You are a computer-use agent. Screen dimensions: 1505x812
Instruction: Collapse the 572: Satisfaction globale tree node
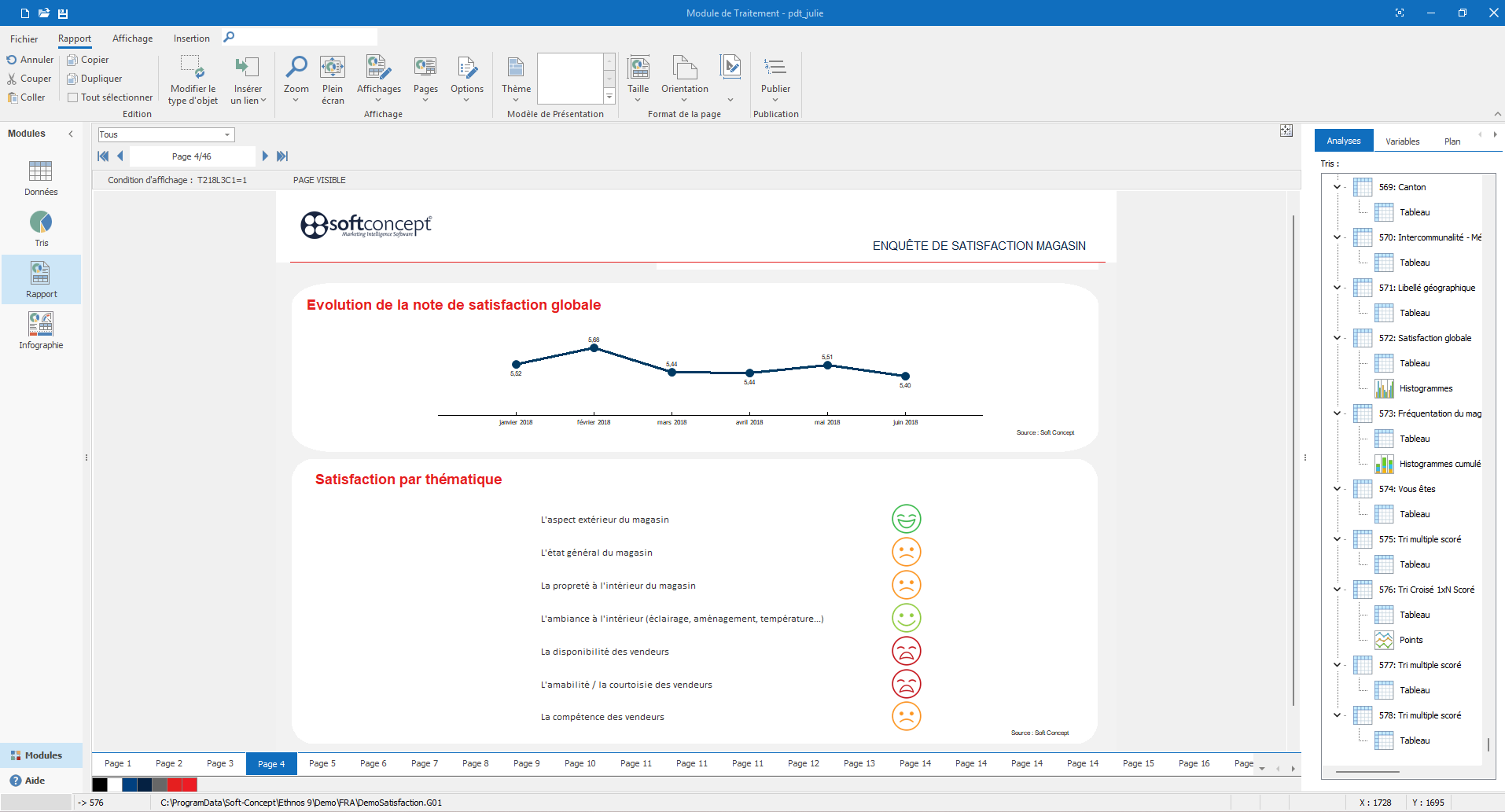pos(1336,337)
